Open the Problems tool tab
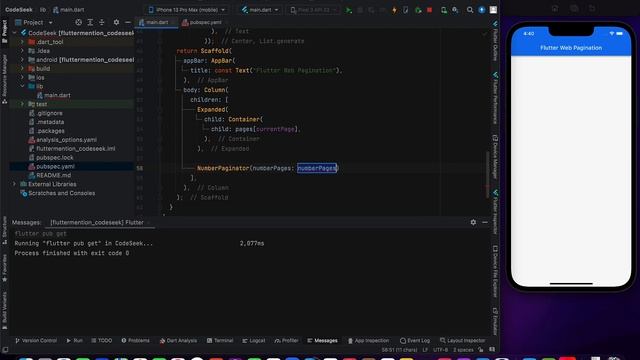Screen dimensions: 640x360 click(135, 340)
